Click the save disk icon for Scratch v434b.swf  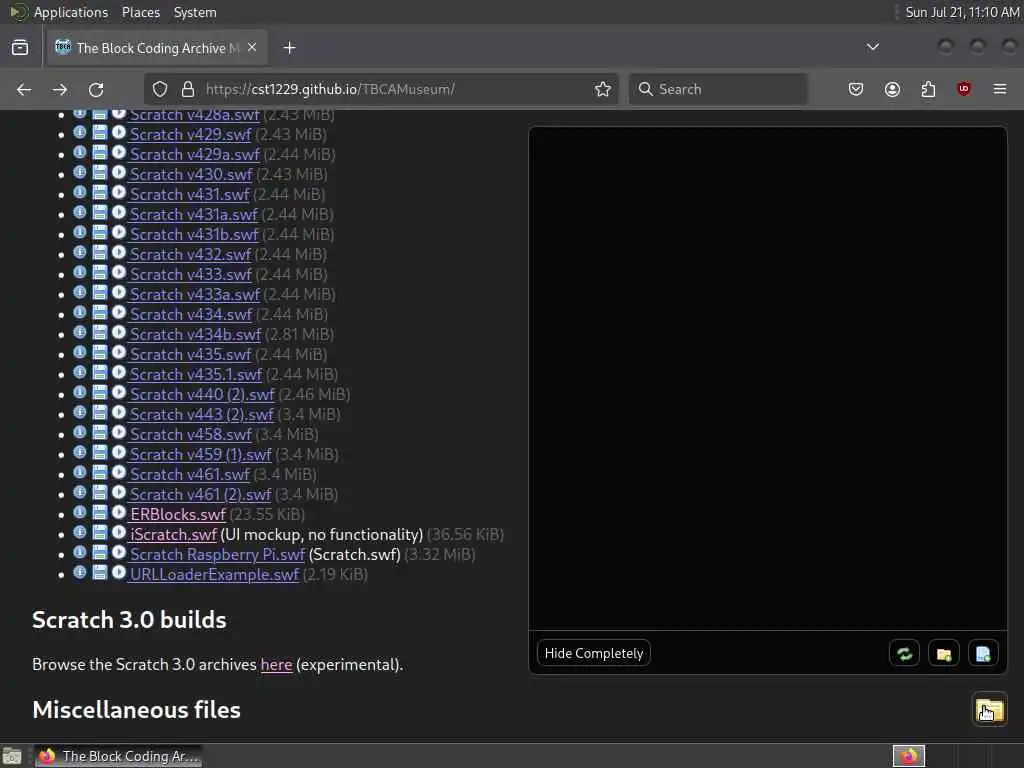pos(99,332)
